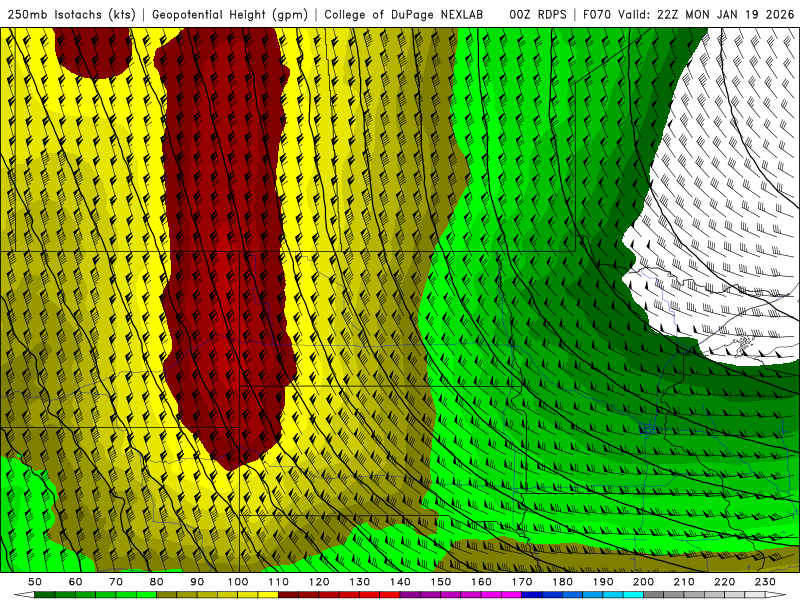
Task: Click the 170 label on the color scale
Action: (522, 582)
